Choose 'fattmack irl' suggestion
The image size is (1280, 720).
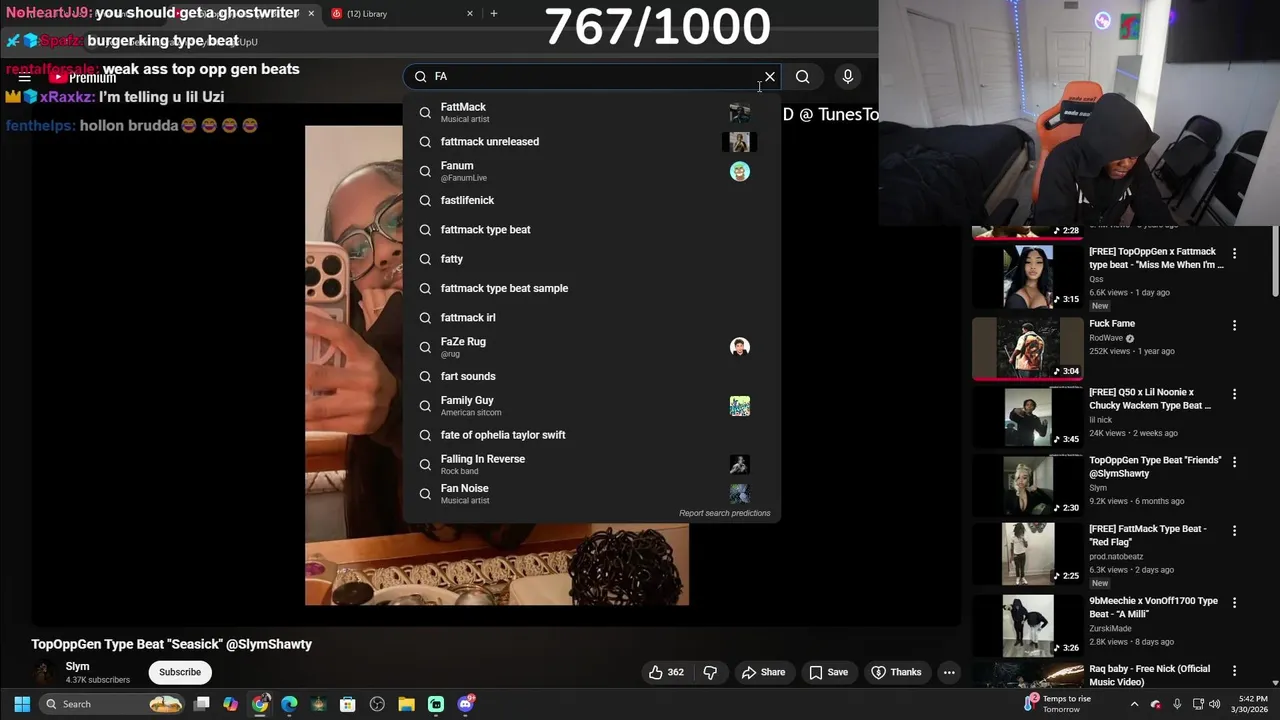(x=591, y=318)
